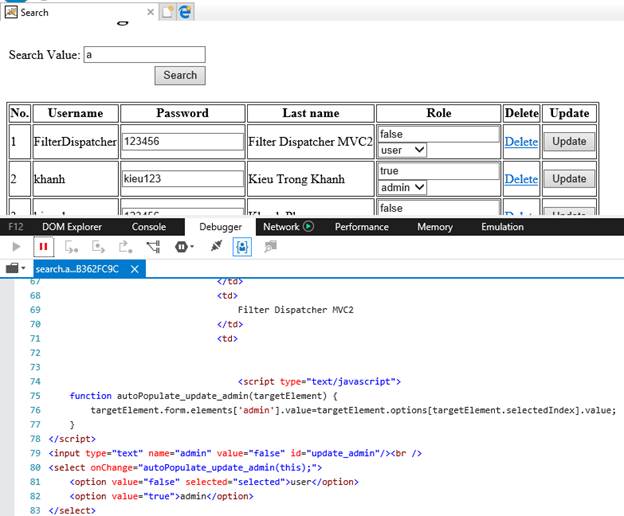Click the Last name column header

point(311,113)
